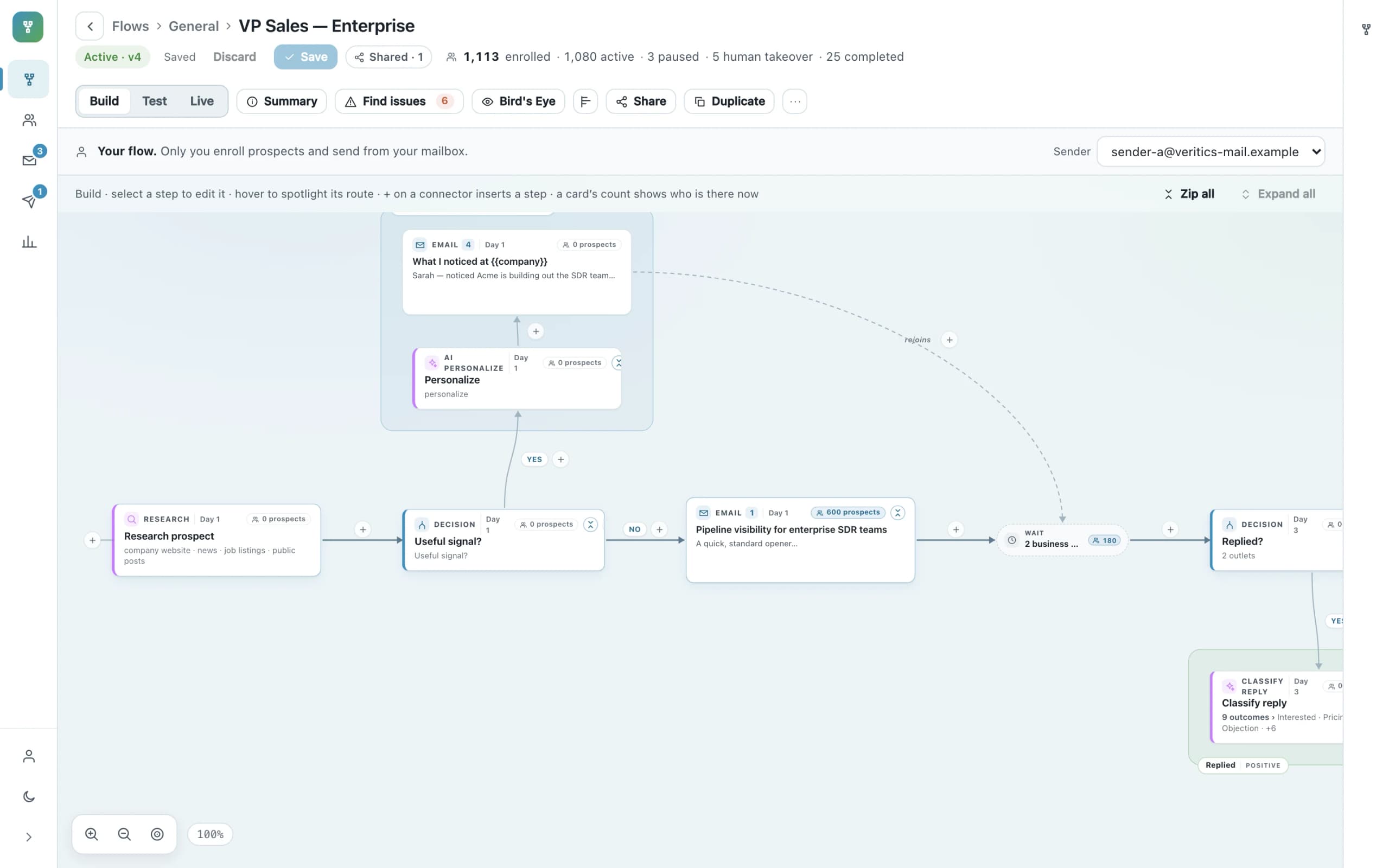Image resolution: width=1389 pixels, height=868 pixels.
Task: Click the 100% zoom level indicator
Action: pos(210,834)
